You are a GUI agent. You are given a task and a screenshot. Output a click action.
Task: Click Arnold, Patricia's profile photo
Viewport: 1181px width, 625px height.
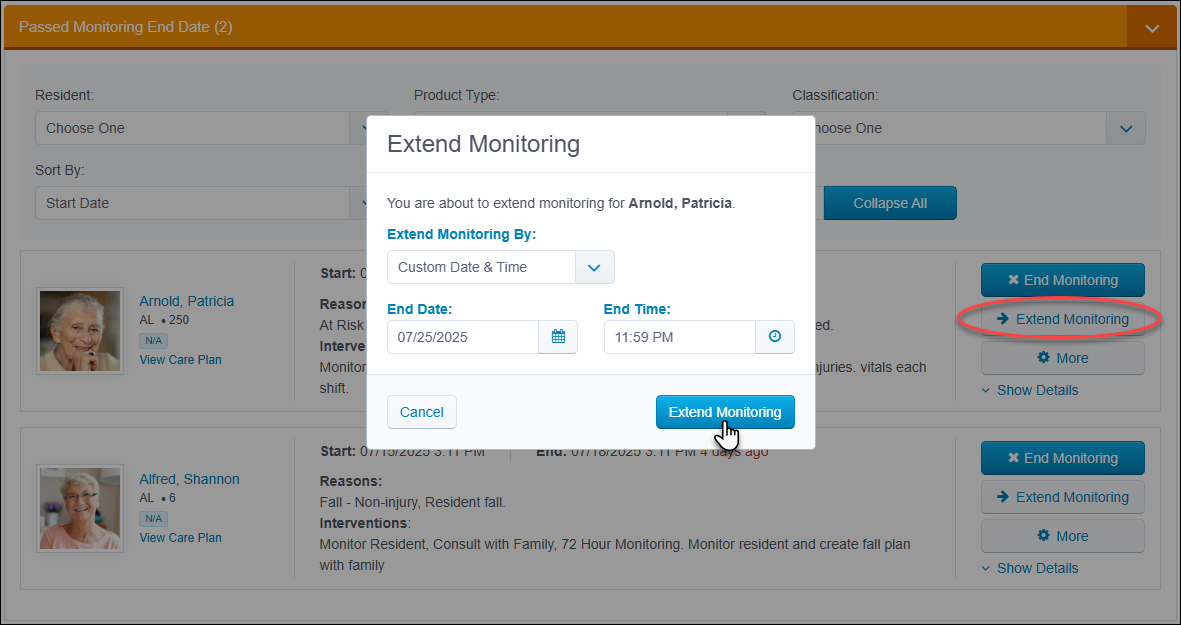tap(80, 331)
